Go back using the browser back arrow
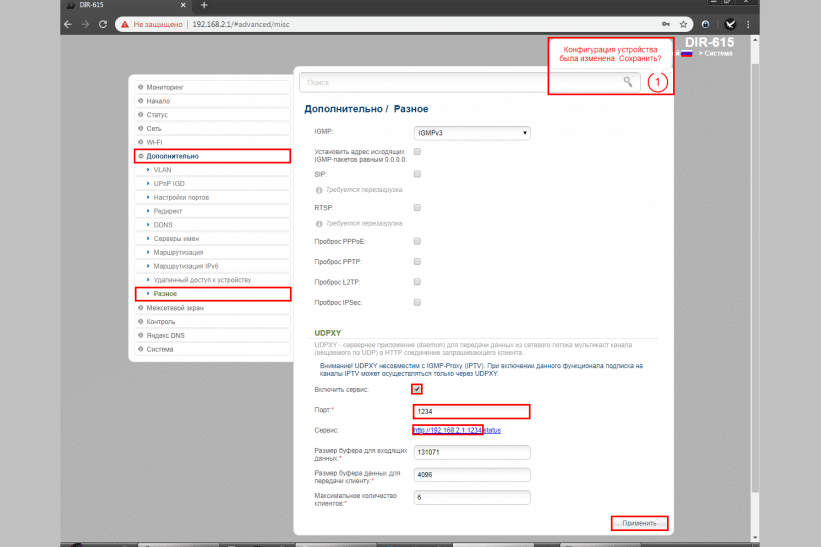 tap(67, 23)
